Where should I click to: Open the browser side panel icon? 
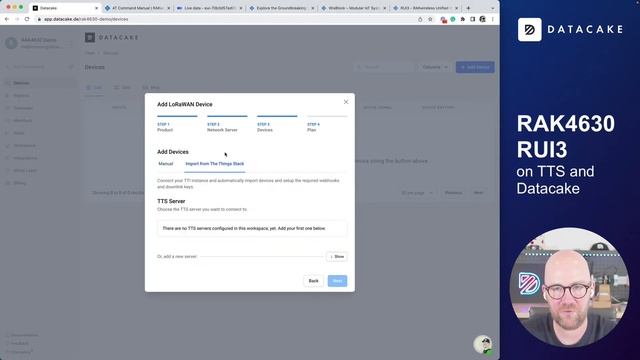click(473, 19)
